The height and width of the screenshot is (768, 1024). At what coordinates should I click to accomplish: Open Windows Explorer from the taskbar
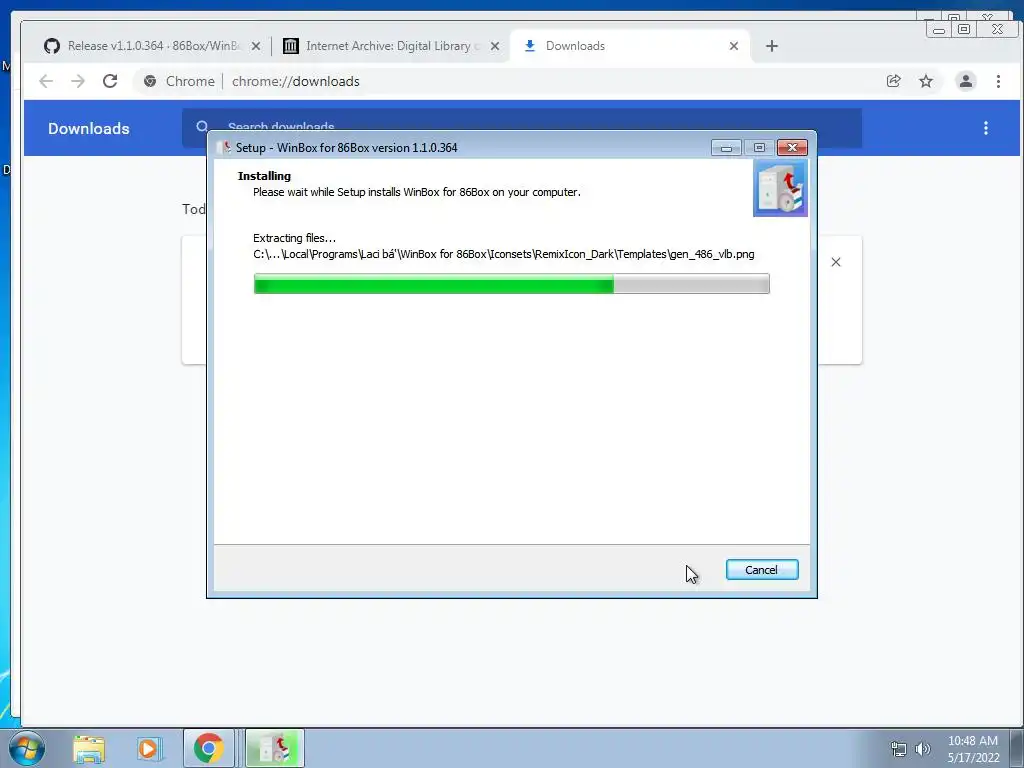(89, 748)
